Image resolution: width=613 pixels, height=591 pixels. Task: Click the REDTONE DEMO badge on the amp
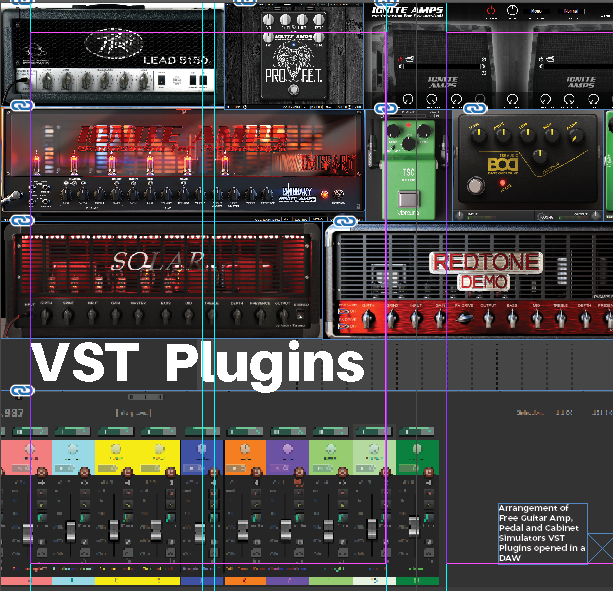(x=486, y=271)
